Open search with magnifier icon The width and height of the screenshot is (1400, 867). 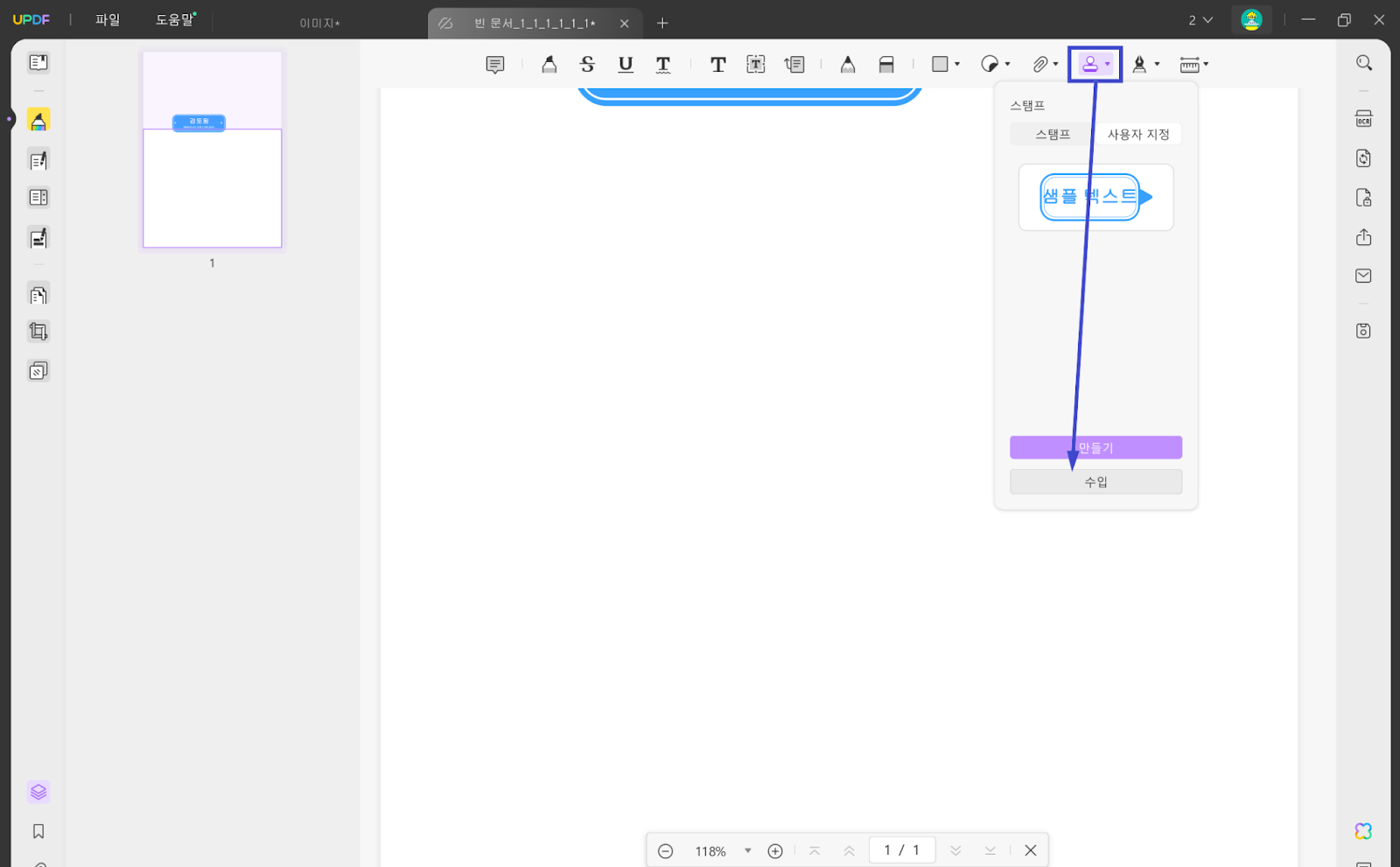(x=1364, y=63)
